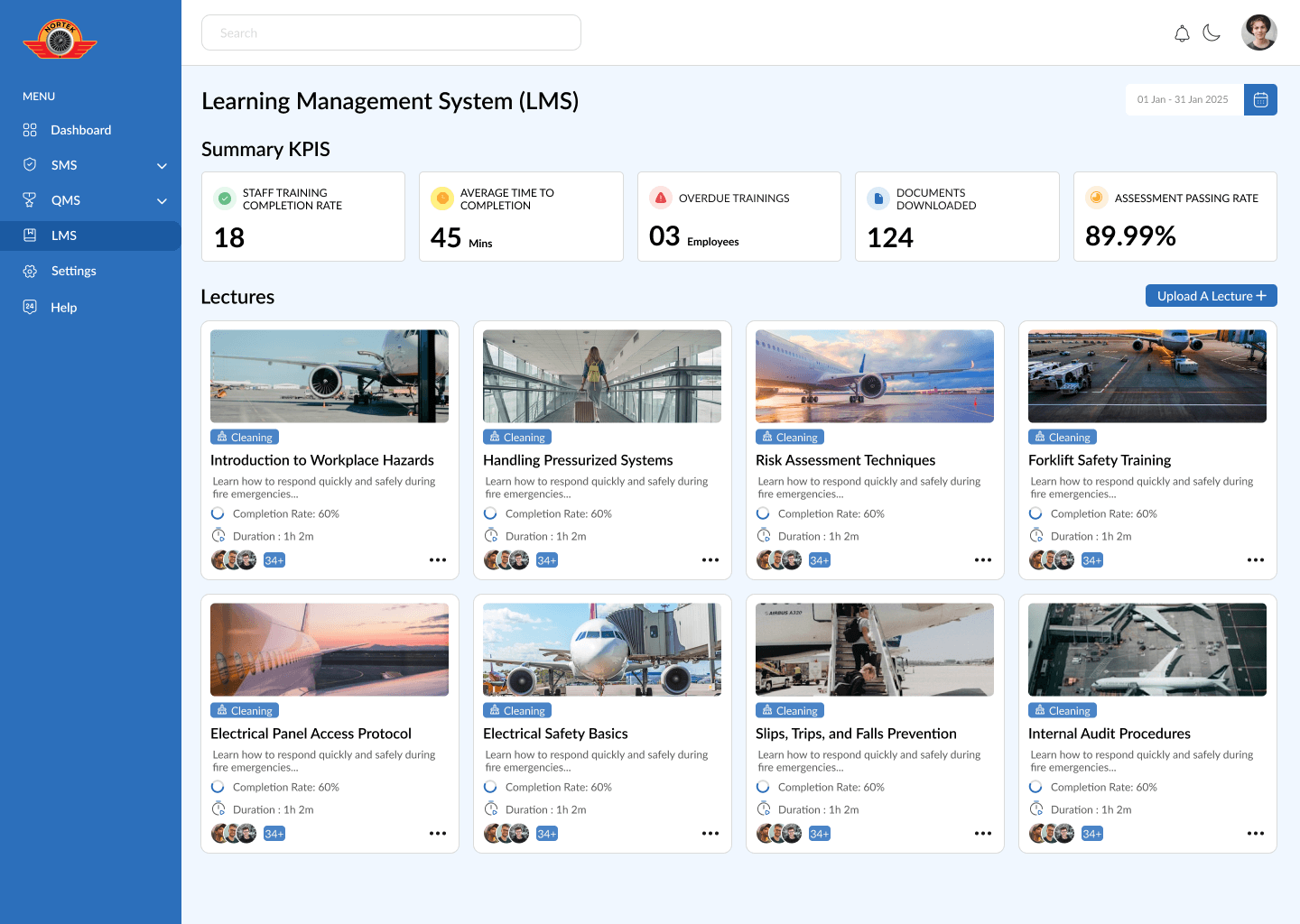Click the QMS award icon in the sidebar
This screenshot has width=1300, height=924.
(x=30, y=200)
